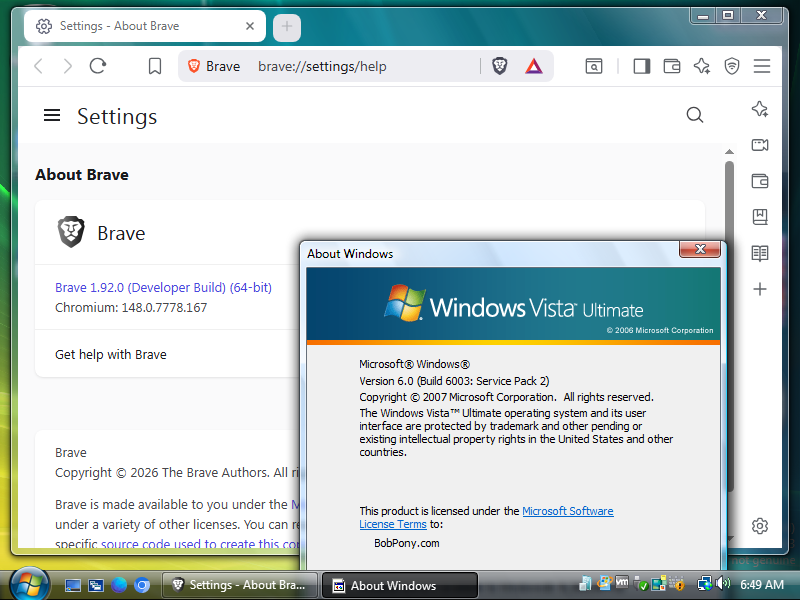Click the BobPony.com licensee text
Viewport: 800px width, 600px height.
(407, 543)
